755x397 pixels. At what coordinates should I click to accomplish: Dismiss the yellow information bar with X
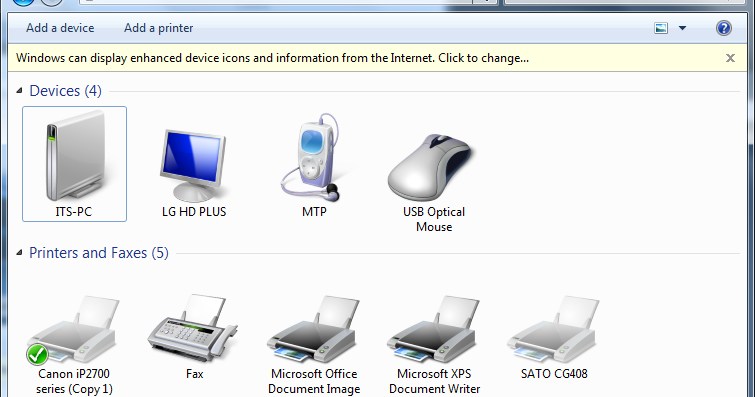730,58
